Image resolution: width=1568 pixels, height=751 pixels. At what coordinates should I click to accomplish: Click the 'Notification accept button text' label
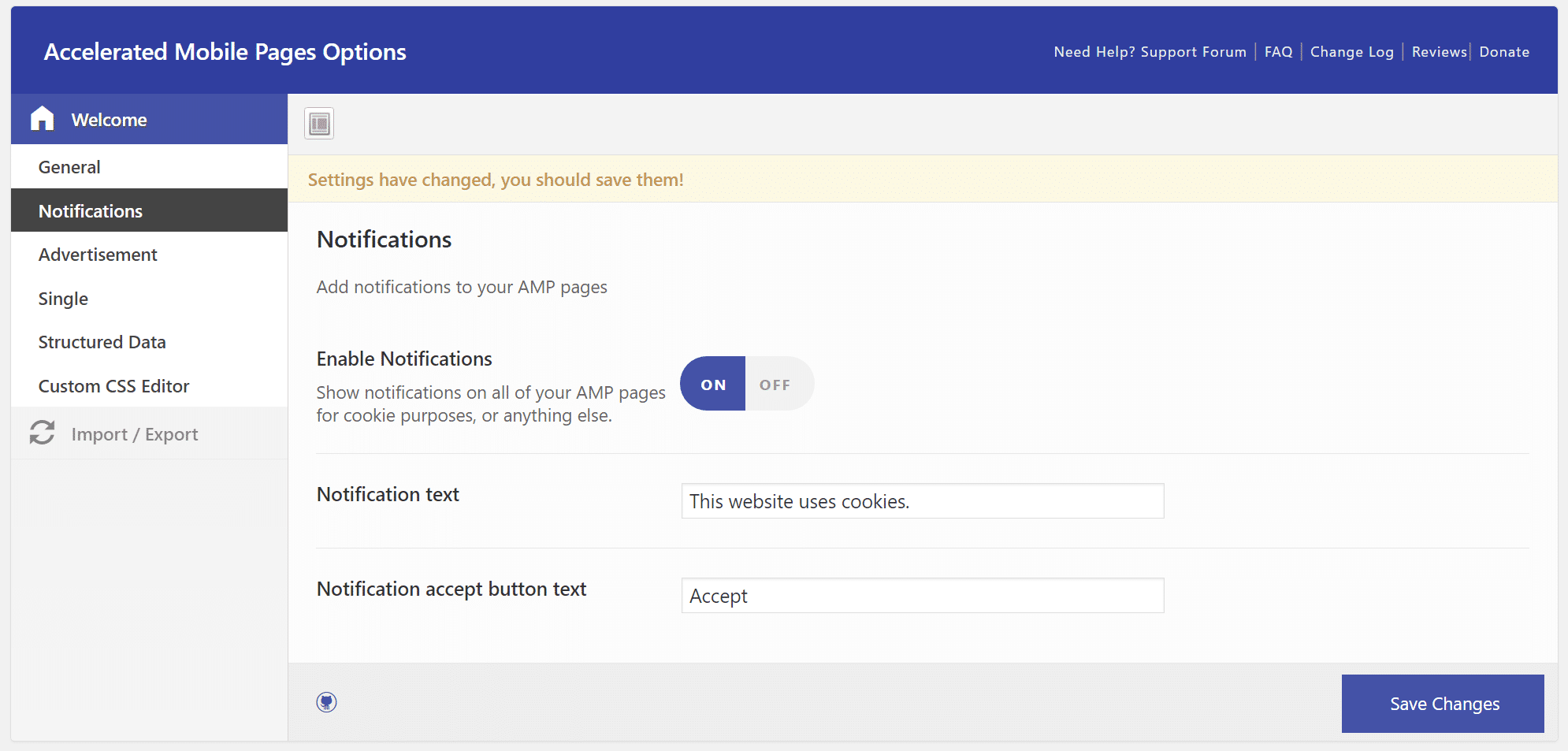[x=451, y=589]
